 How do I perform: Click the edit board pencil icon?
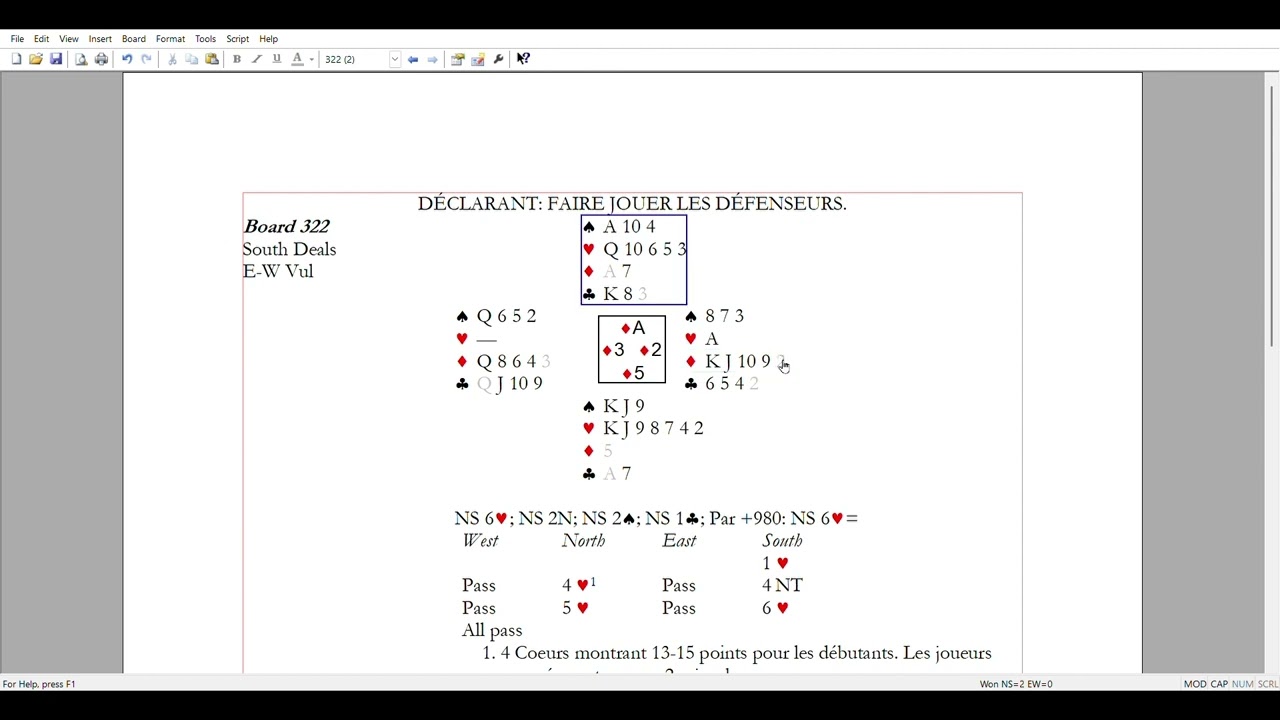coord(478,59)
